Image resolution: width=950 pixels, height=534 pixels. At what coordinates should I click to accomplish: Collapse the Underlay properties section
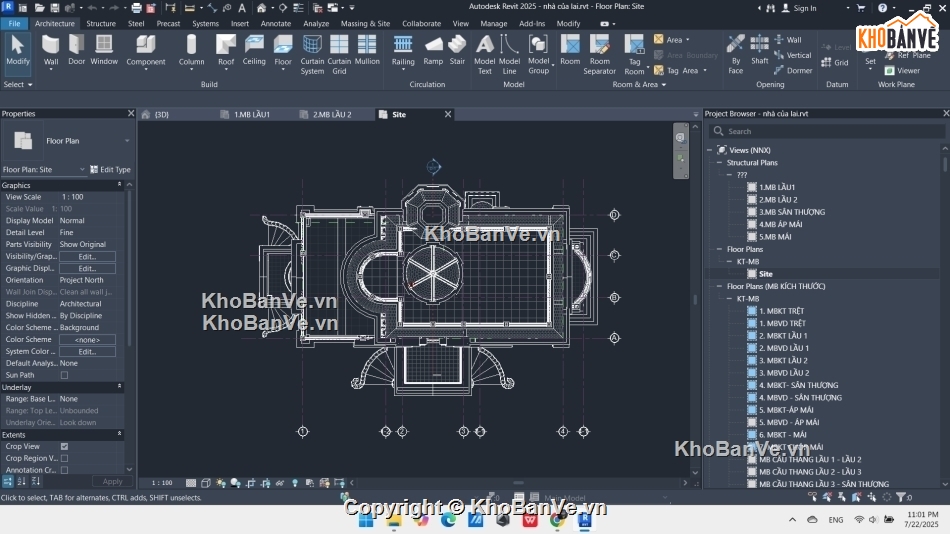click(x=119, y=387)
